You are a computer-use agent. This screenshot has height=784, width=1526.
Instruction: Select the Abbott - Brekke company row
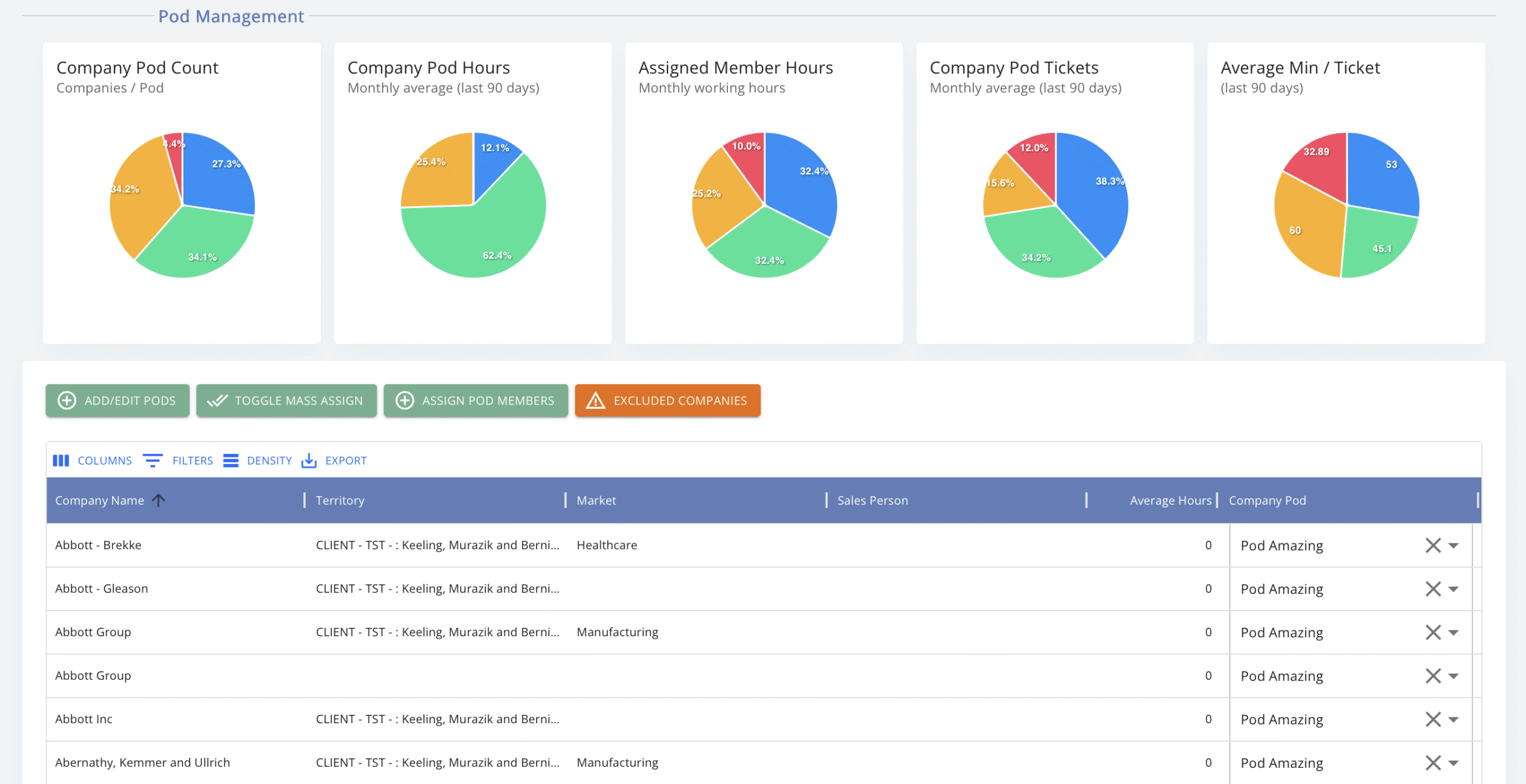click(x=98, y=545)
